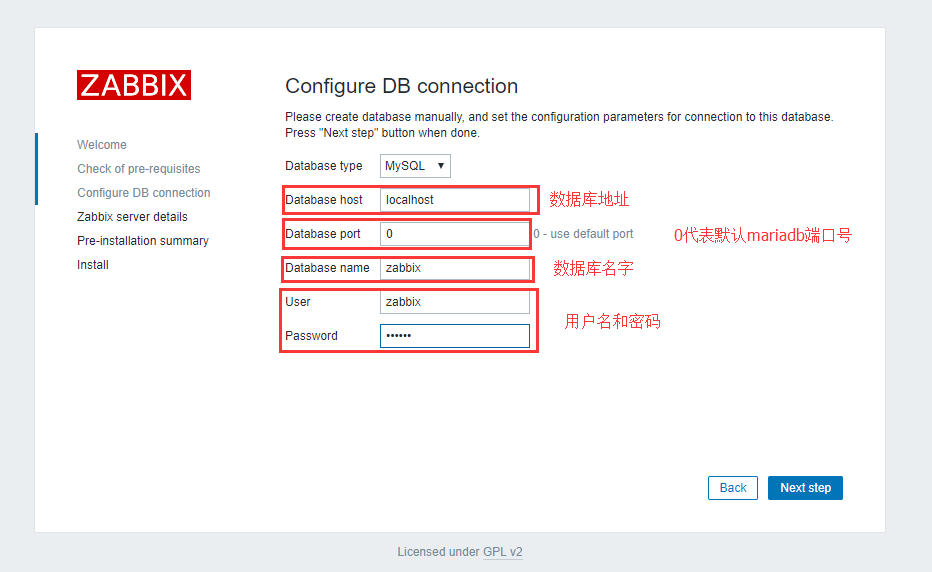The image size is (932, 572).
Task: Click the '0 - use default port' hint
Action: click(583, 234)
